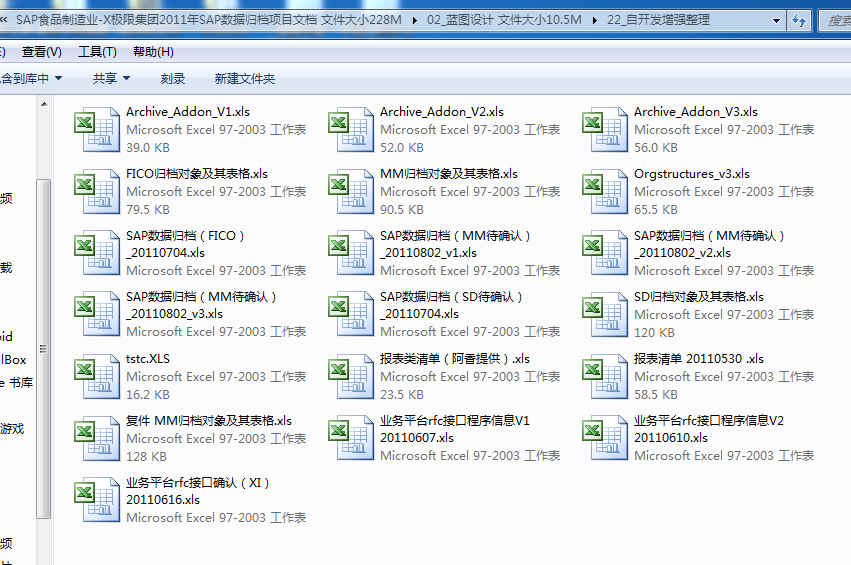The image size is (851, 565).
Task: Click icon of 业务平台rfc接口程序信息V2 20110610.xls
Action: 605,438
